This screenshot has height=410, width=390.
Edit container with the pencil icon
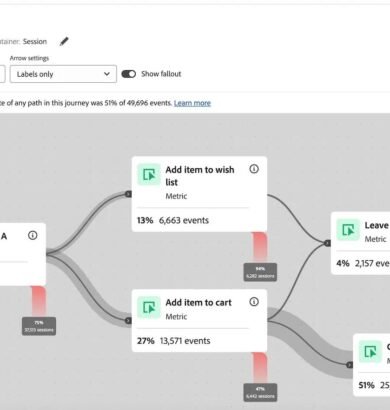click(64, 41)
